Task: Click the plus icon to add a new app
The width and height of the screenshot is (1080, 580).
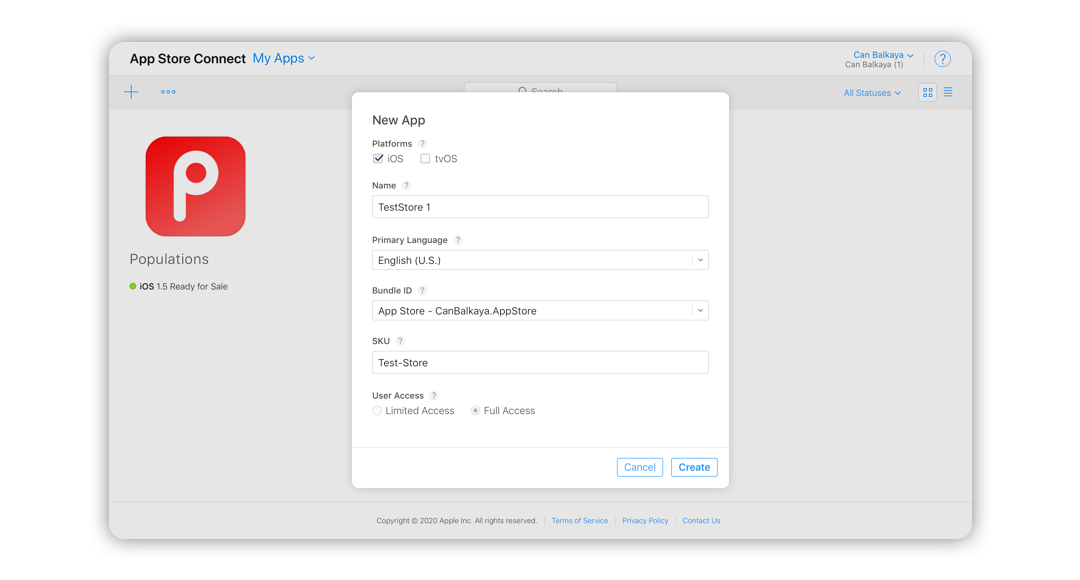Action: (131, 92)
